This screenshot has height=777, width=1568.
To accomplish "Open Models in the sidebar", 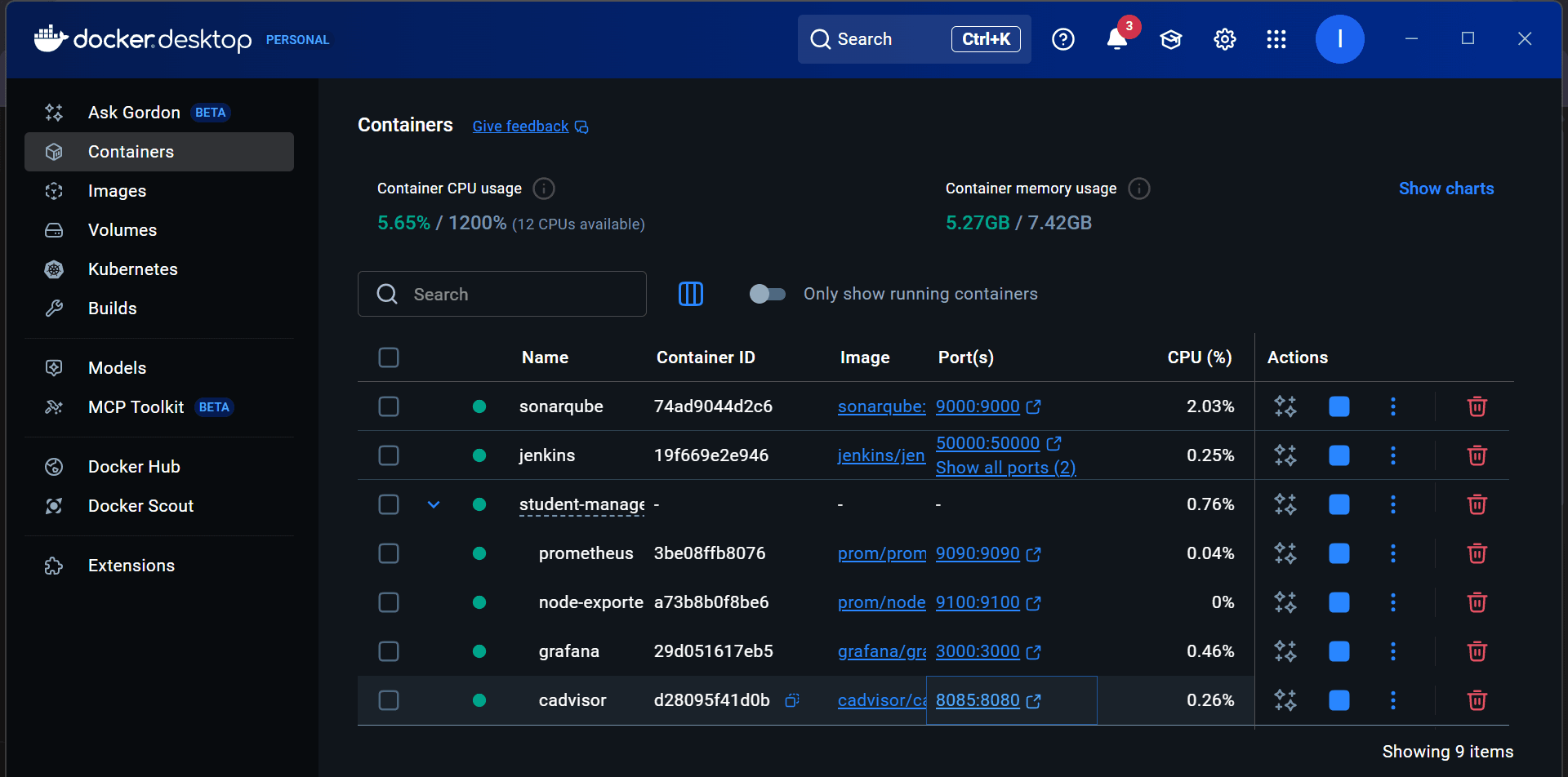I will click(159, 368).
